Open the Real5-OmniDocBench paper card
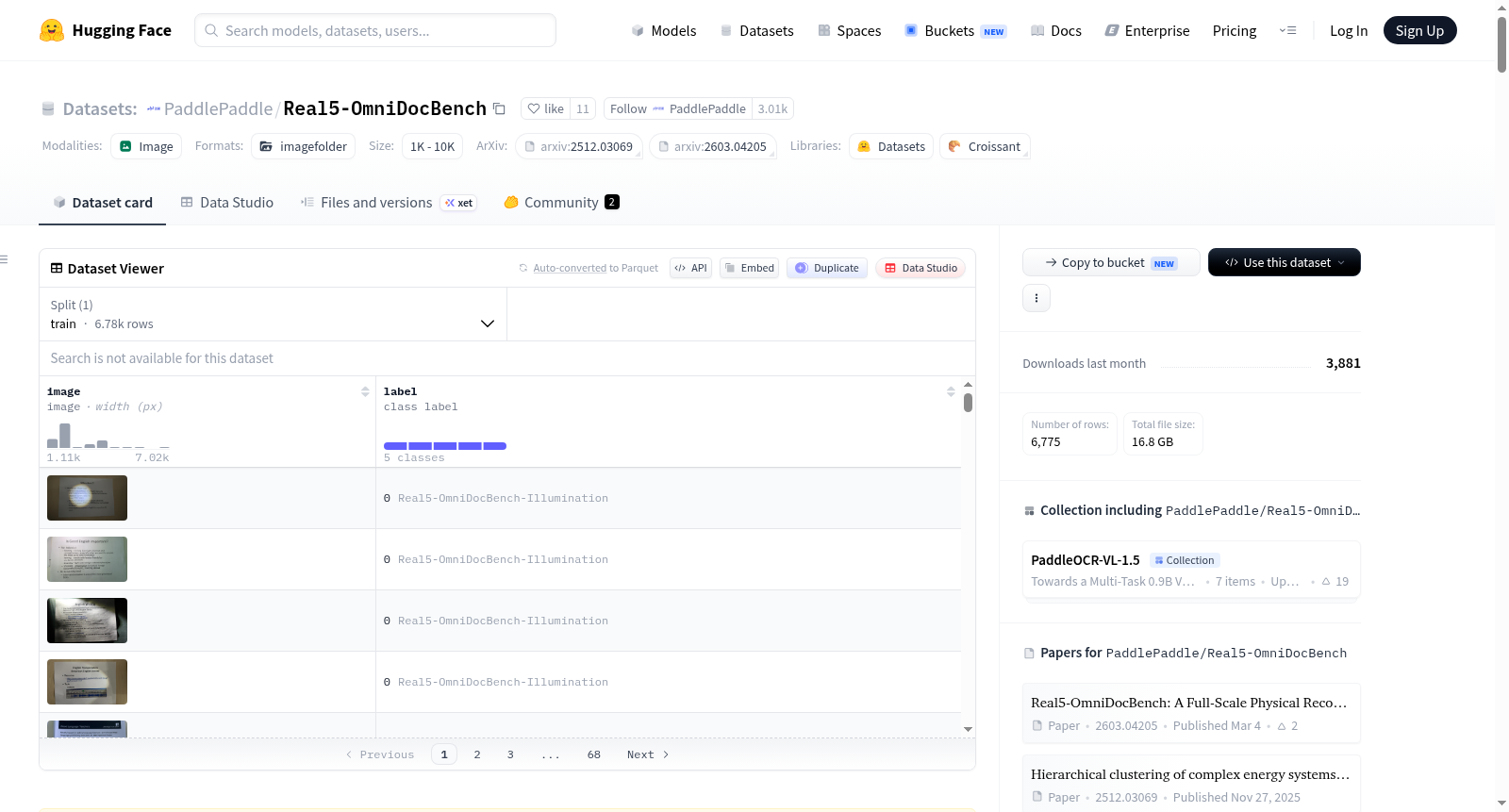Screen dimensions: 1509x812 coord(1191,714)
